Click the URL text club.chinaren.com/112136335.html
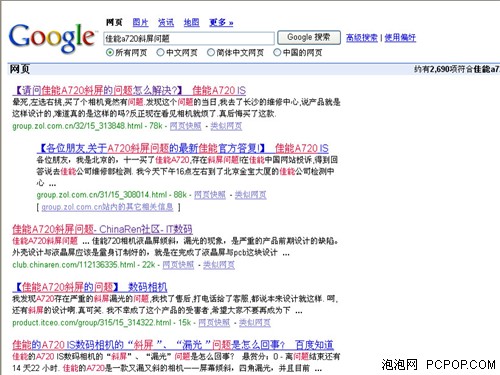The height and width of the screenshot is (375, 500). click(74, 265)
